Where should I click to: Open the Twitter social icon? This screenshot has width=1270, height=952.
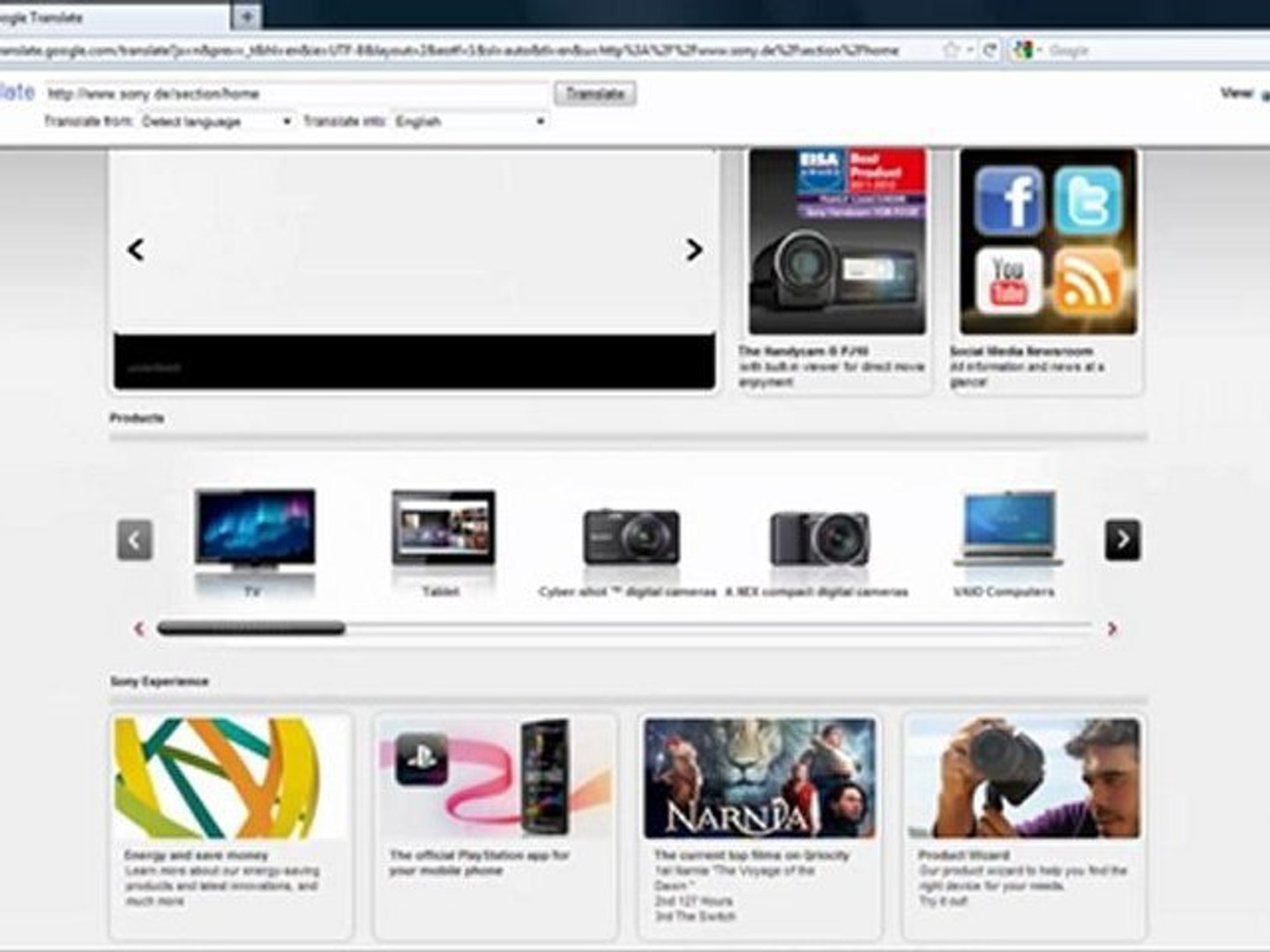tap(1088, 200)
